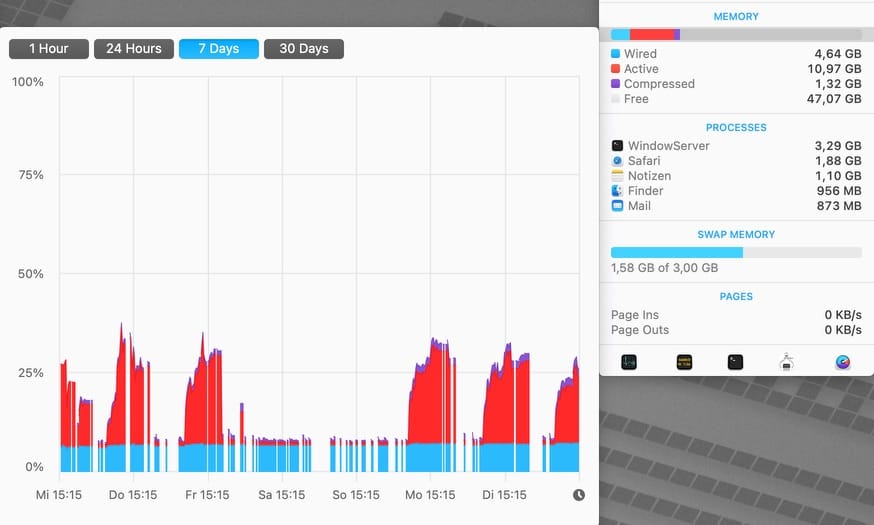Click the Di 15:15 axis label
Viewport: 874px width, 525px height.
(x=504, y=495)
